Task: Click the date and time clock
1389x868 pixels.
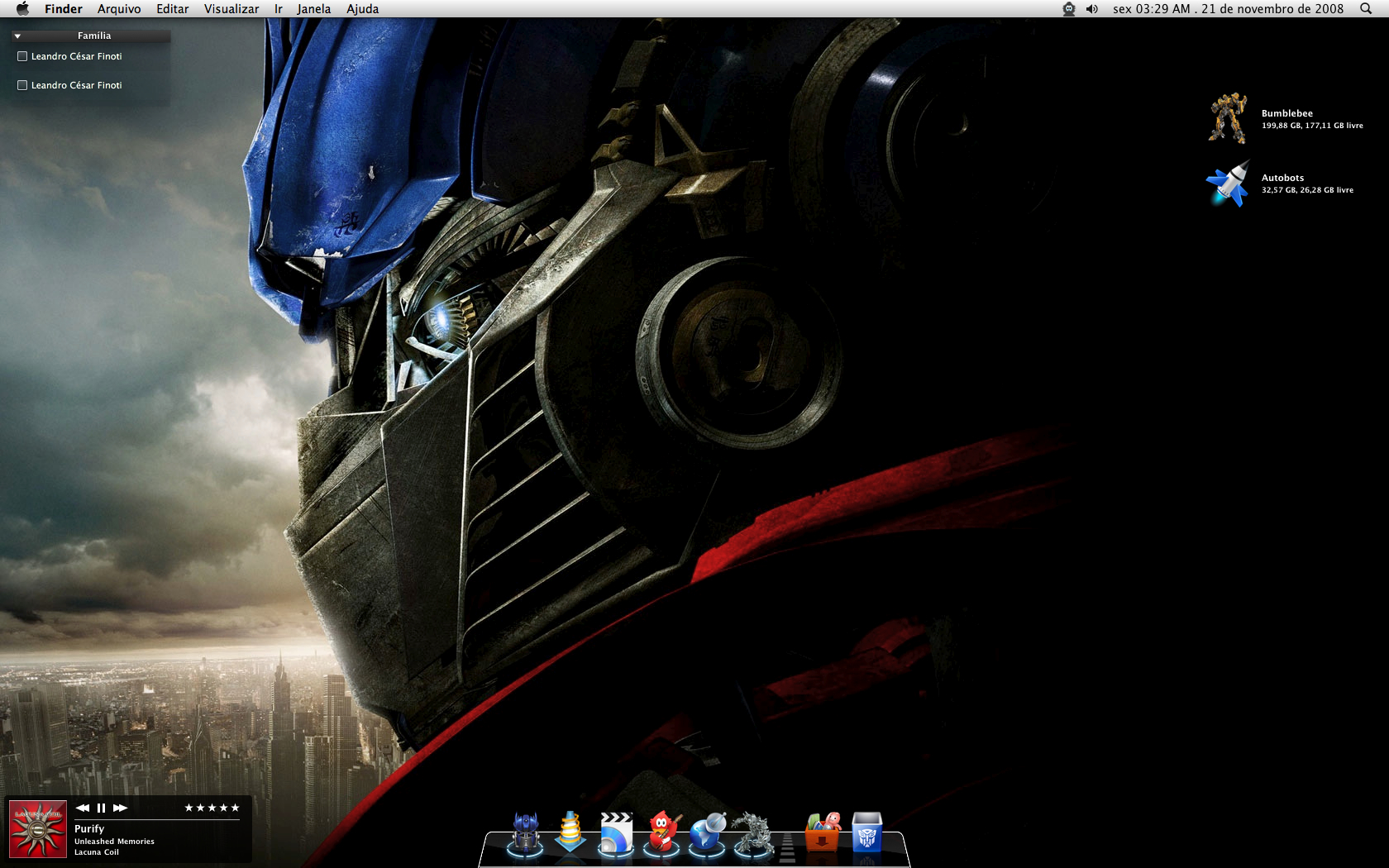Action: (1228, 8)
